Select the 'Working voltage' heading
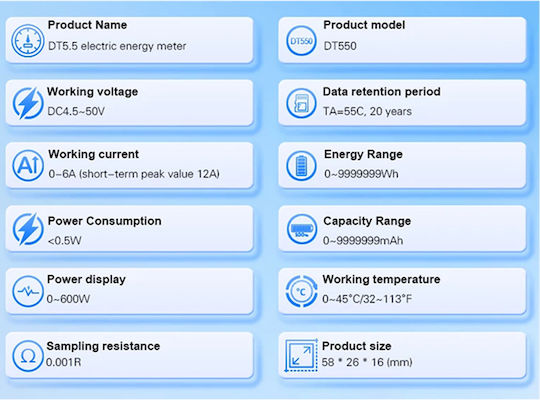Screen dimensions: 540x400 pyautogui.click(x=93, y=92)
